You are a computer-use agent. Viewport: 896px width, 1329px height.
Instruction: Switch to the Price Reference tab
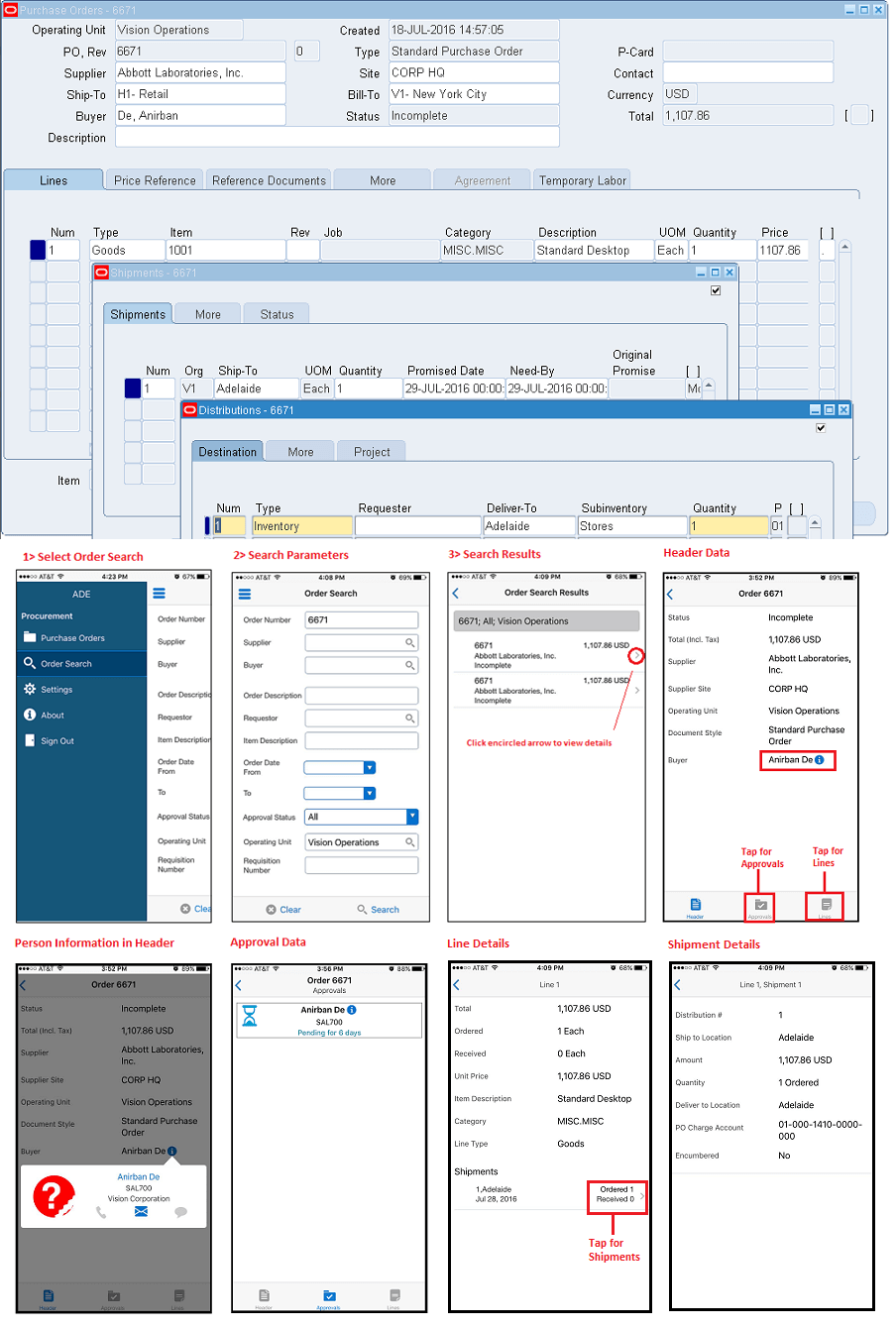pyautogui.click(x=154, y=179)
